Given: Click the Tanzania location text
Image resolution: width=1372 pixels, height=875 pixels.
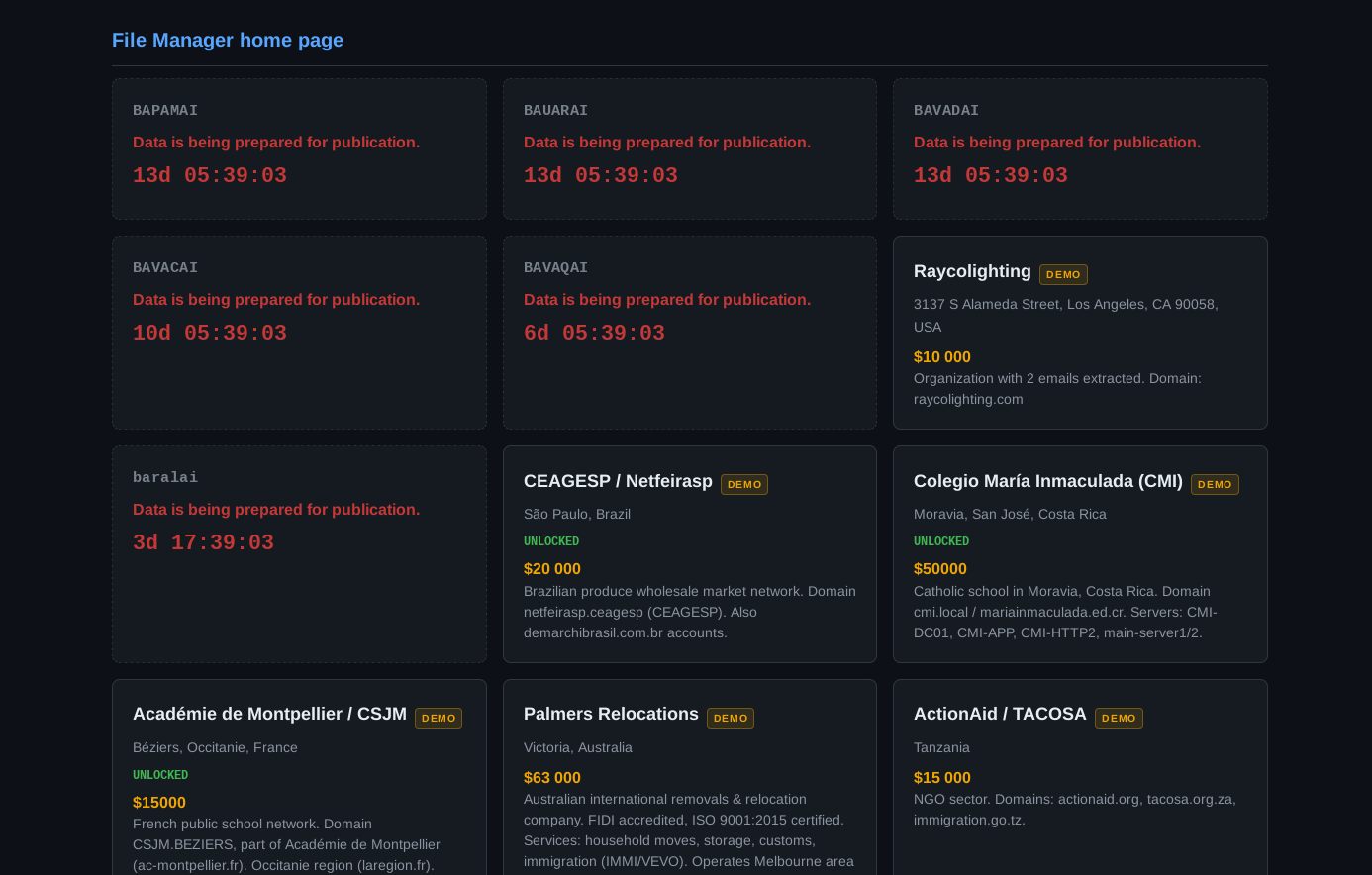Looking at the screenshot, I should coord(941,747).
